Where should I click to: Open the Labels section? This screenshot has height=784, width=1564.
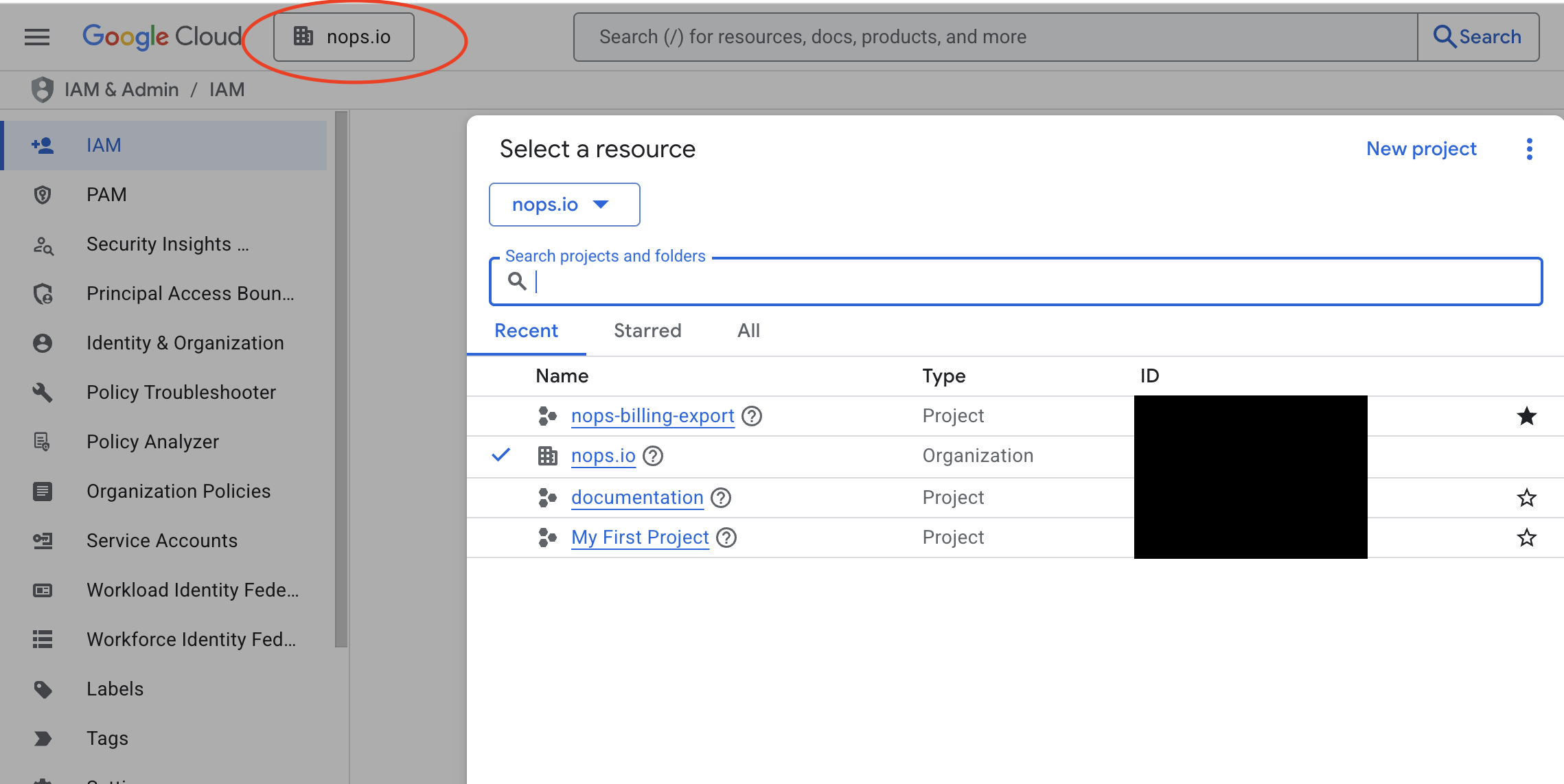pos(115,689)
